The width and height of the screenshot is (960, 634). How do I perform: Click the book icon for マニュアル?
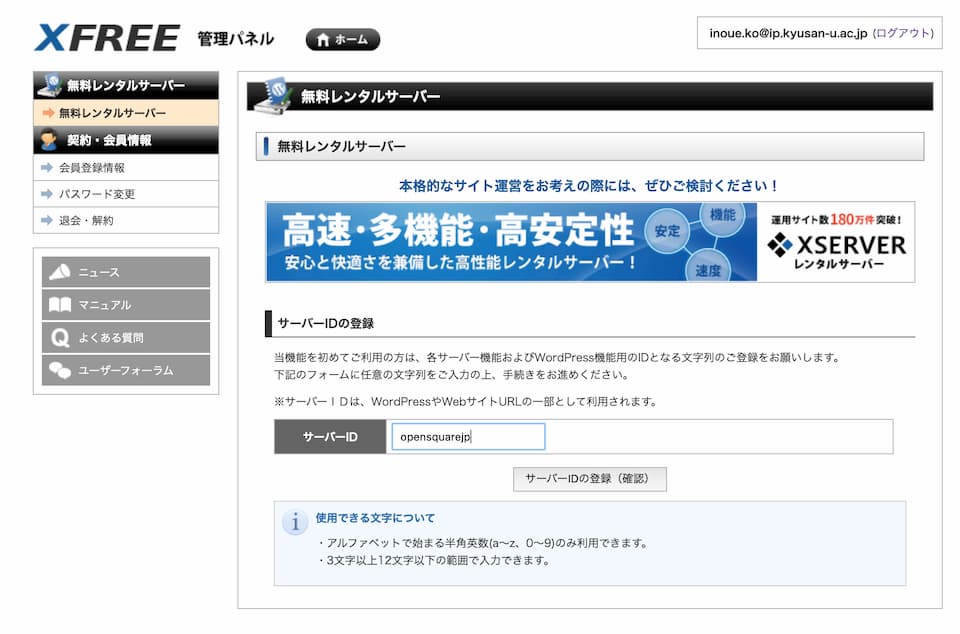pyautogui.click(x=60, y=305)
